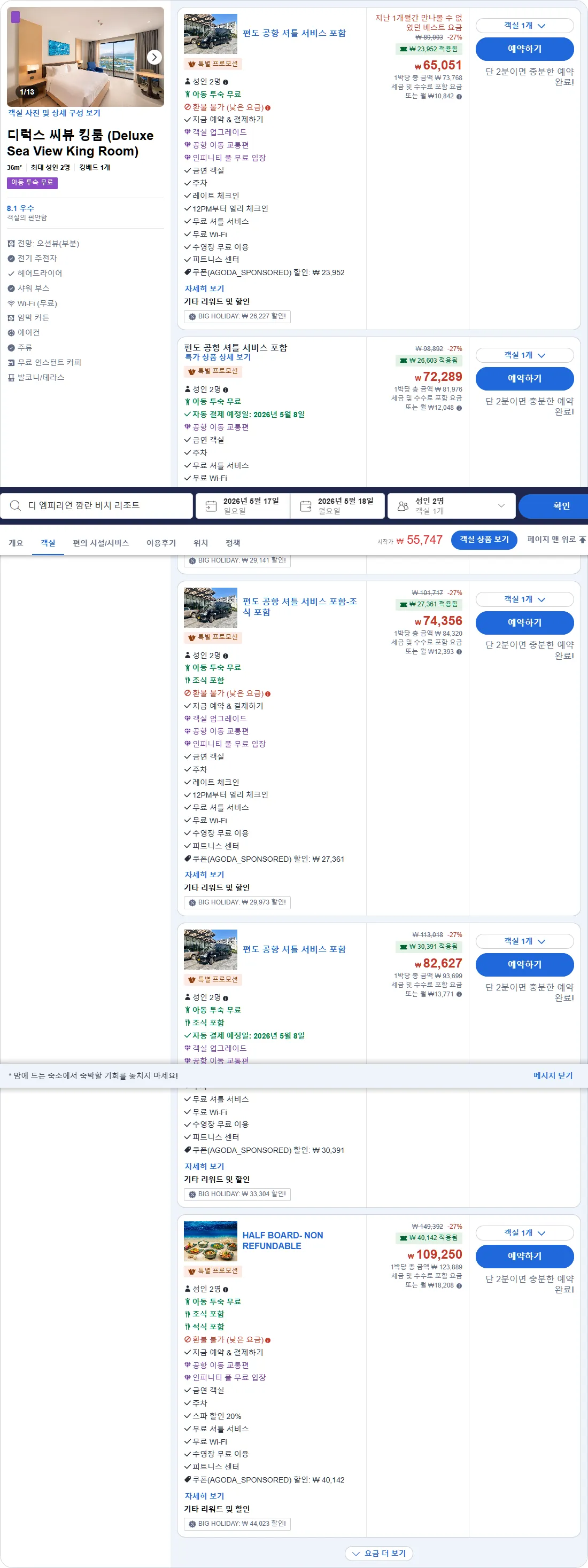Click purple 아동 투숙 무료 tag under room title
This screenshot has height=1568, width=588.
tap(32, 183)
